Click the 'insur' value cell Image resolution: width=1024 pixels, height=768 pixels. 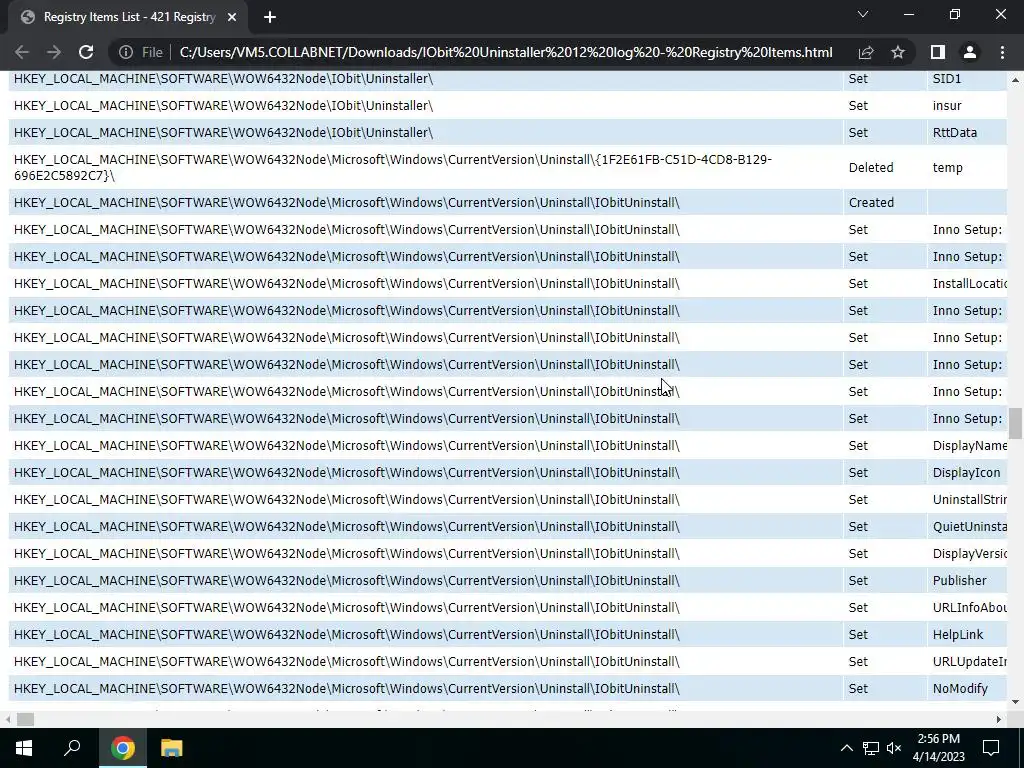point(967,106)
